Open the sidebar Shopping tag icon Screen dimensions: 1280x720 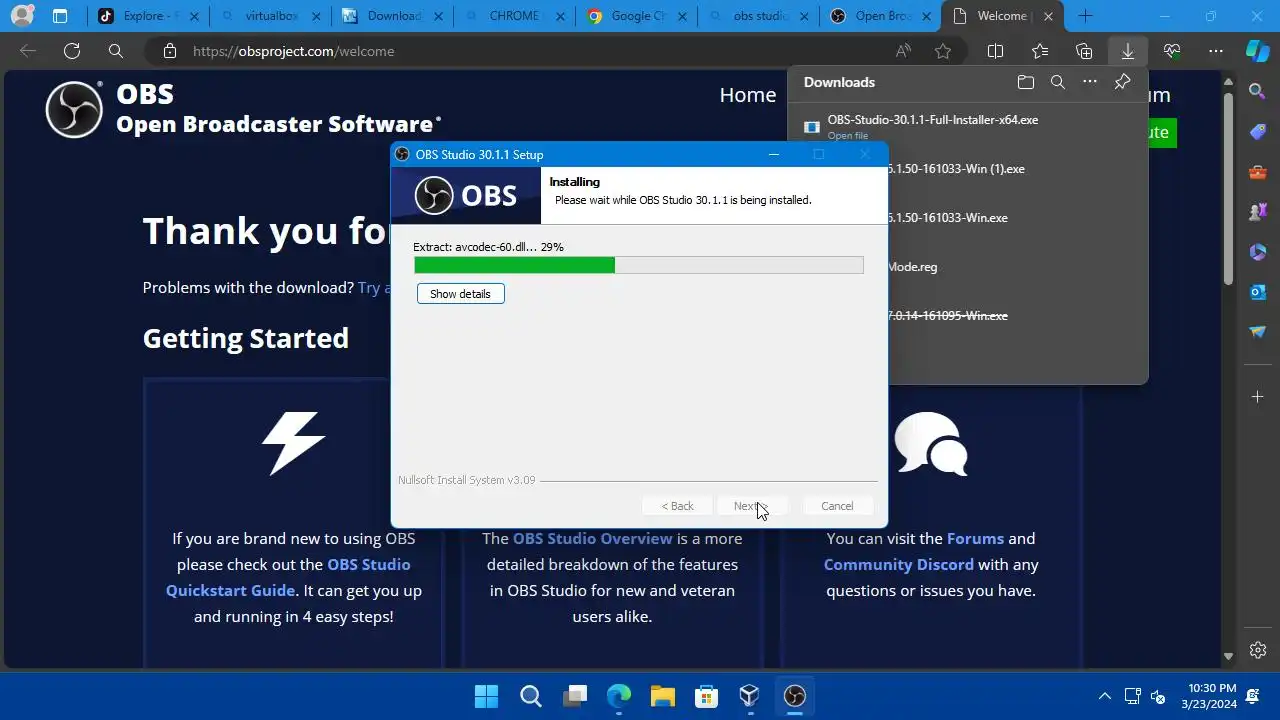tap(1258, 132)
